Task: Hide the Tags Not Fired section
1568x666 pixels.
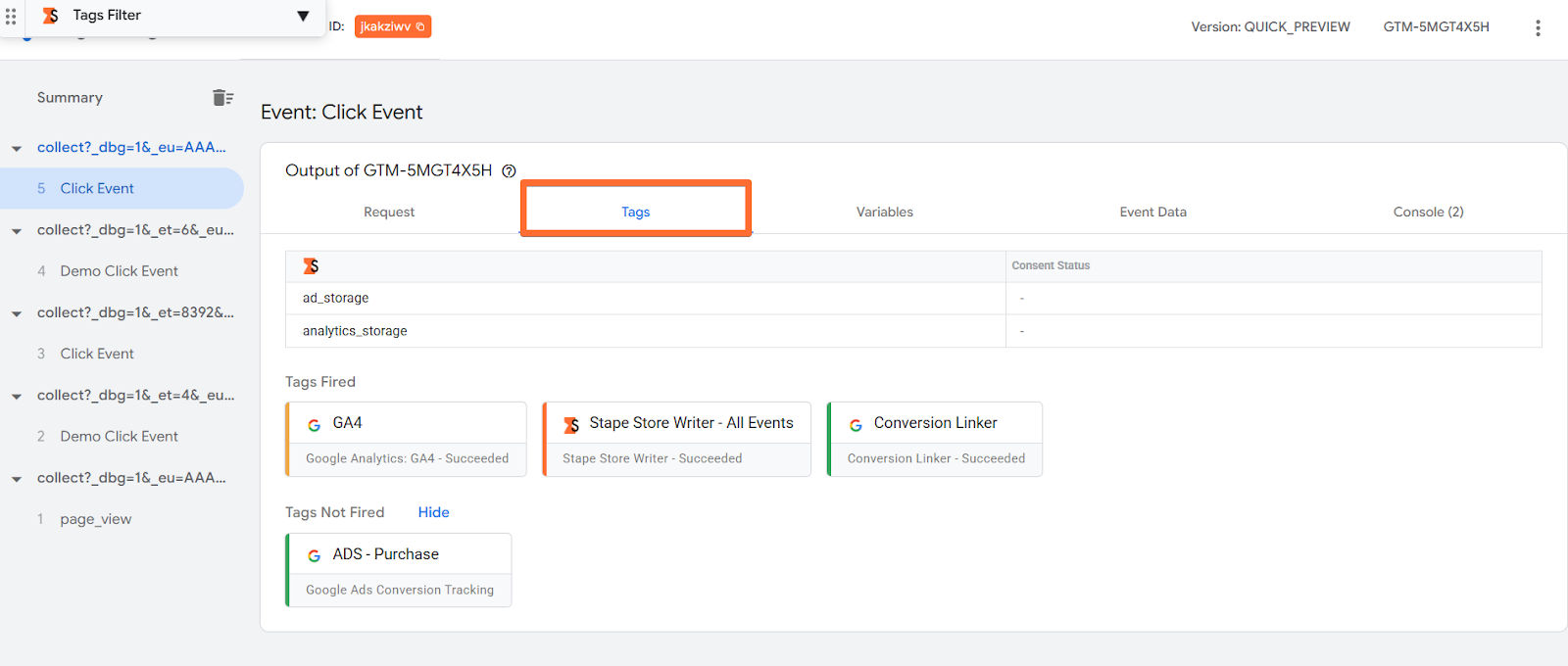Action: (433, 512)
